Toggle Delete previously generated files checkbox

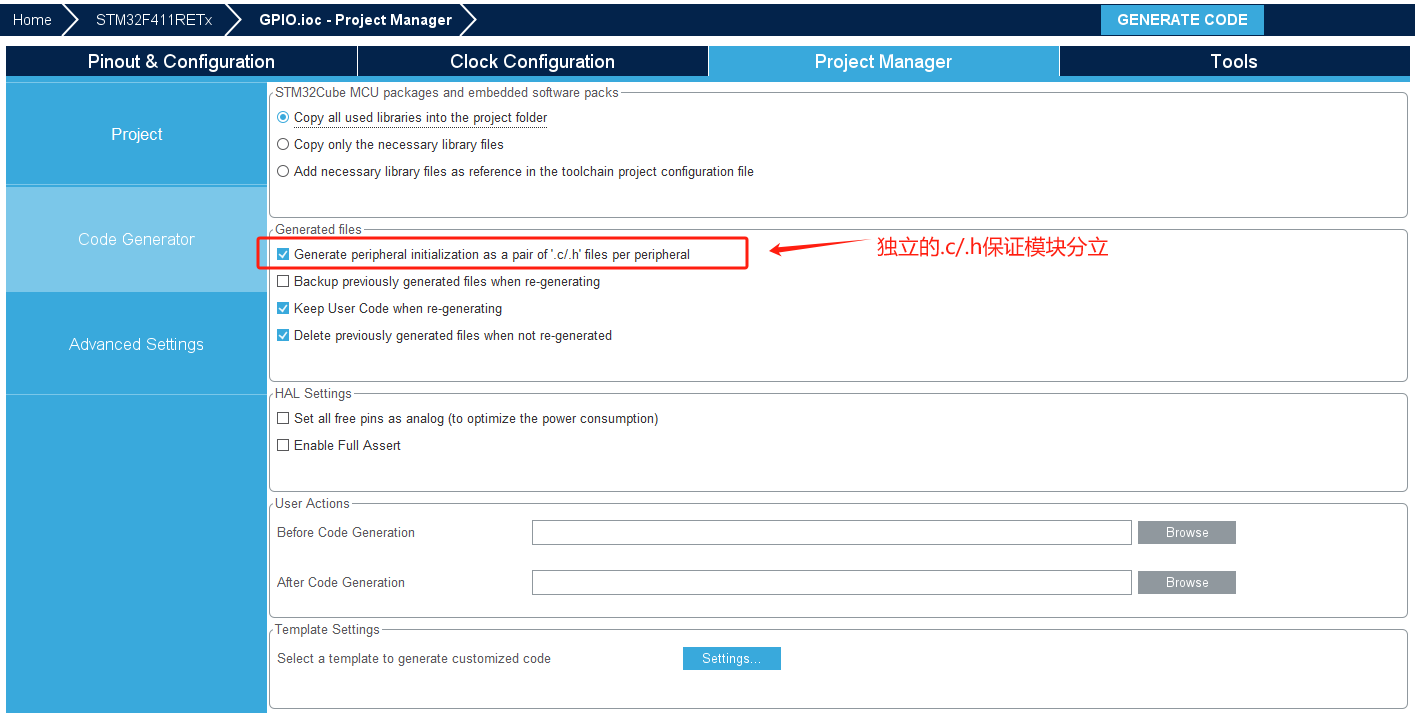tap(283, 336)
